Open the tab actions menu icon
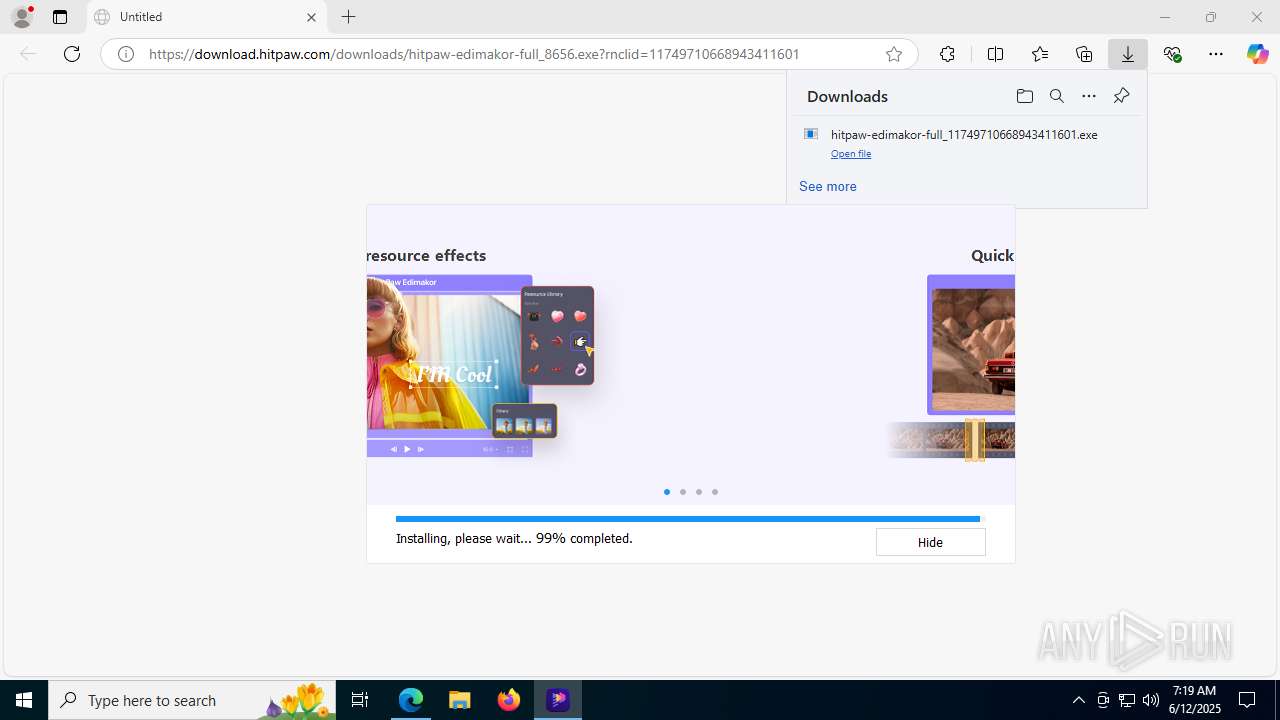 60,17
